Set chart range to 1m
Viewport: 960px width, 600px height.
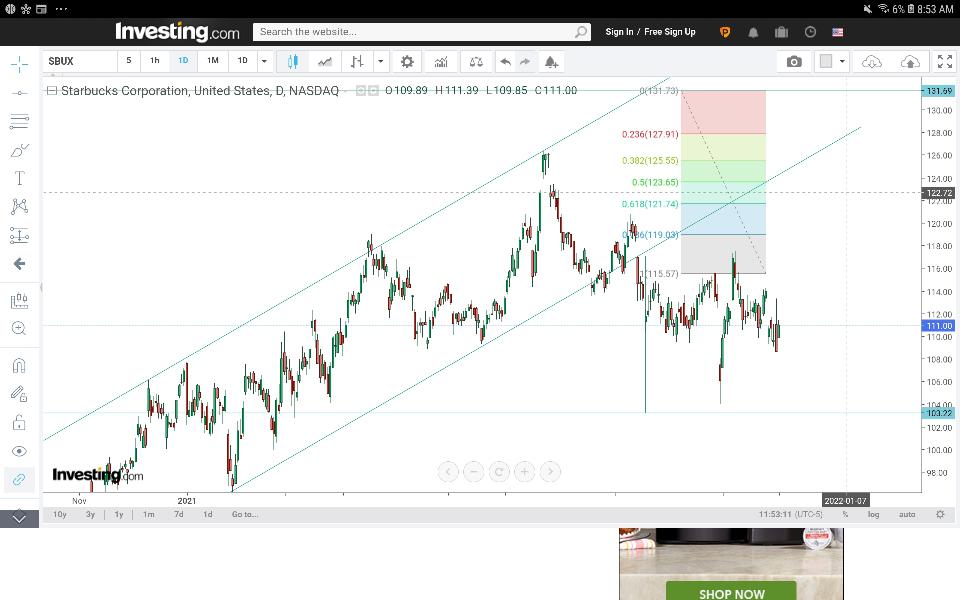[148, 514]
